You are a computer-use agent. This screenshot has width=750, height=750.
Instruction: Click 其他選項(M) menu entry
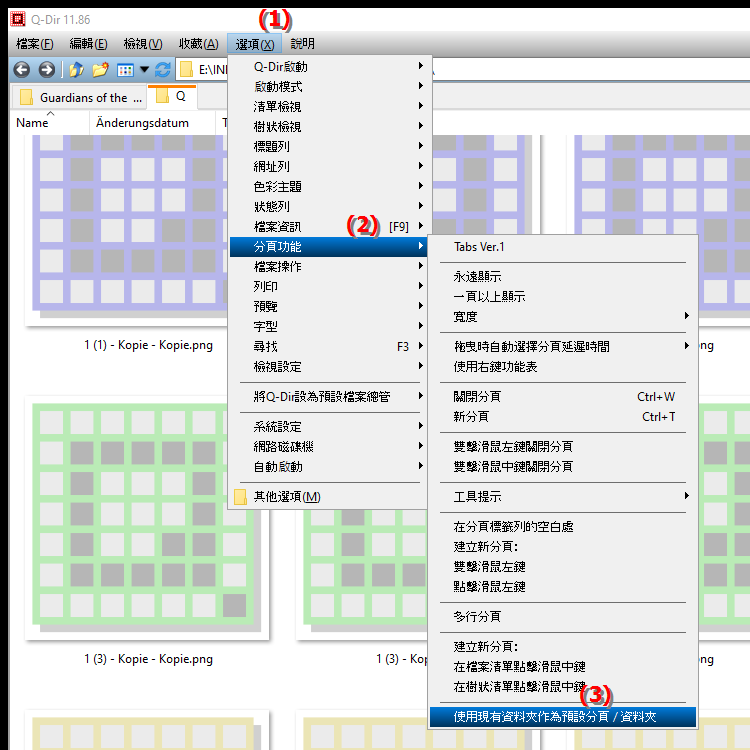(330, 497)
